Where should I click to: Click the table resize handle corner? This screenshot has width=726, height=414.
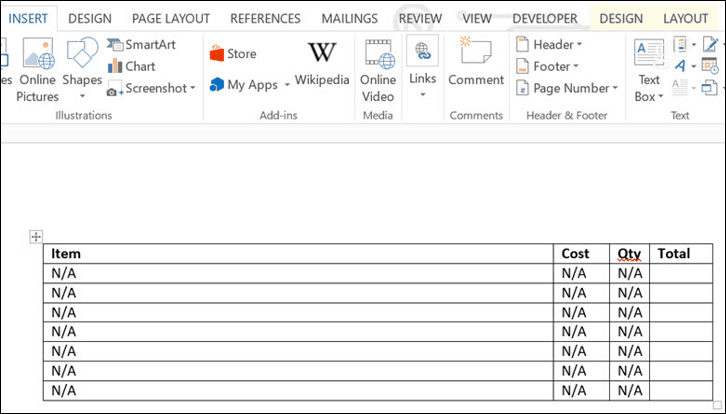point(717,405)
